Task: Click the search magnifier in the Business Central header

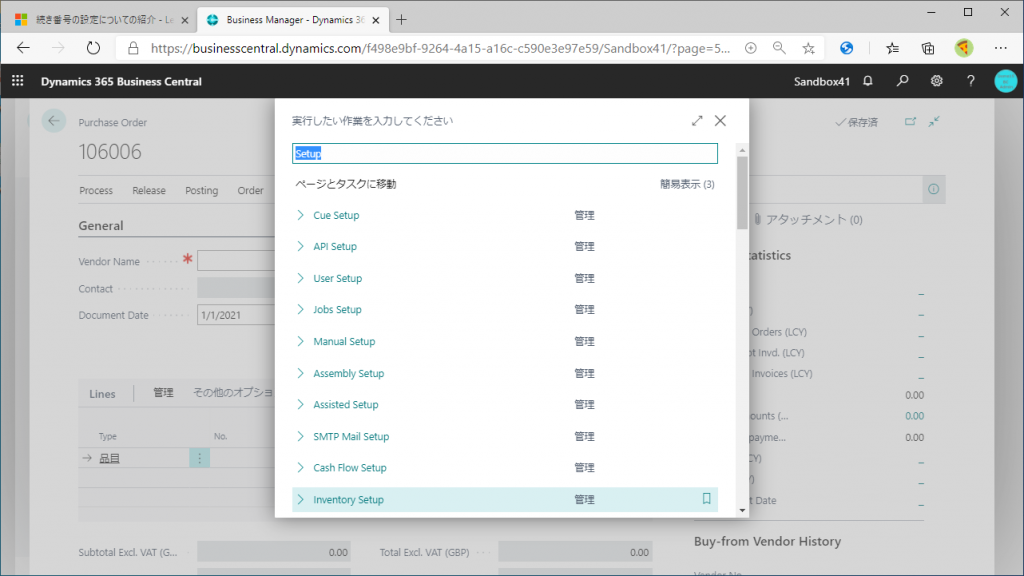Action: click(x=903, y=81)
